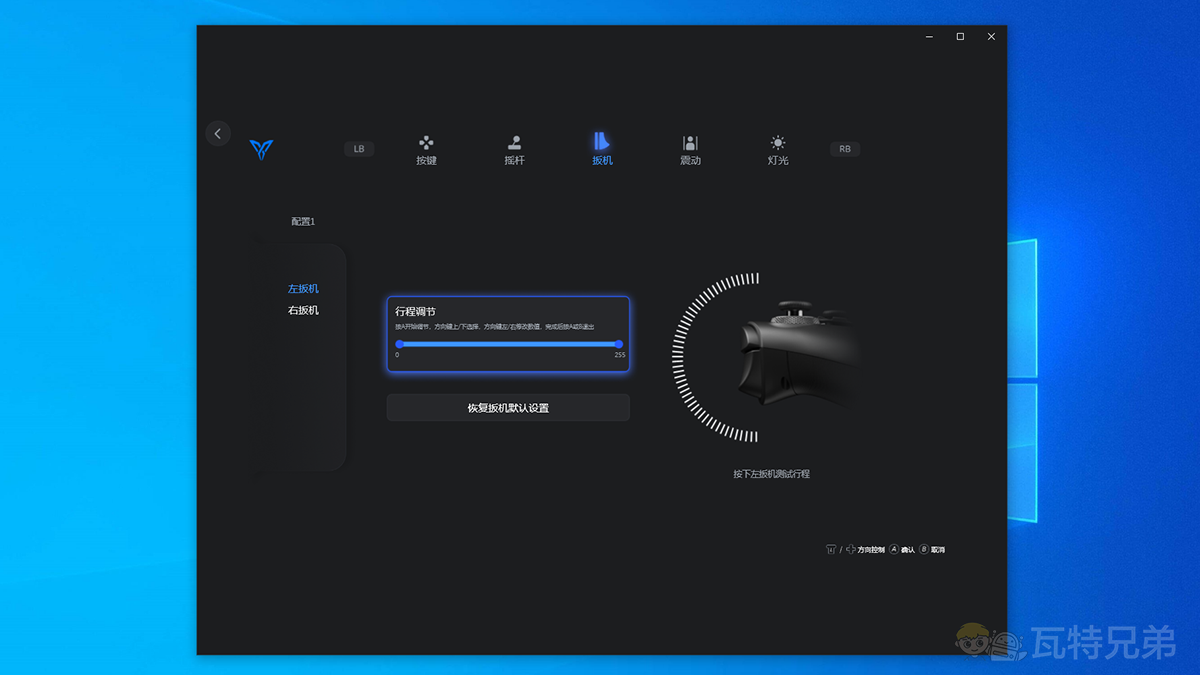Select the 扳机 (trigger) tab
This screenshot has width=1200, height=675.
[602, 149]
